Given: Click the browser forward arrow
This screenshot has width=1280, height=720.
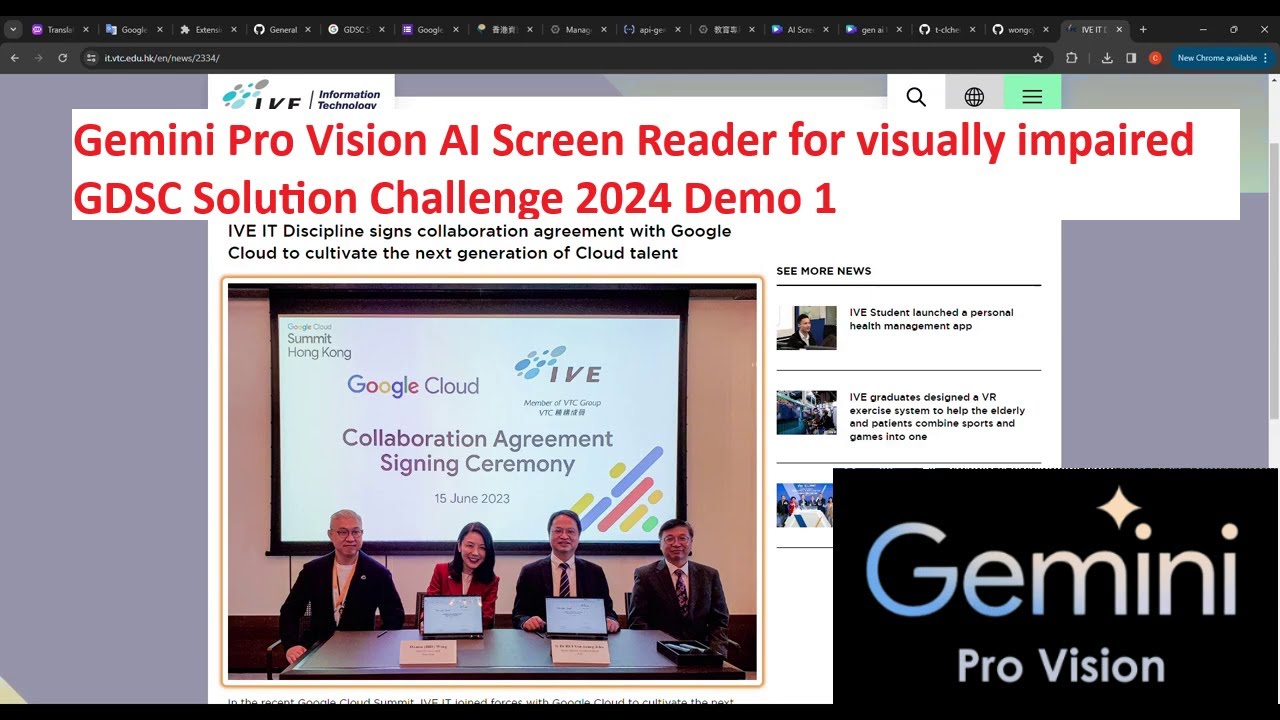Looking at the screenshot, I should pos(39,58).
